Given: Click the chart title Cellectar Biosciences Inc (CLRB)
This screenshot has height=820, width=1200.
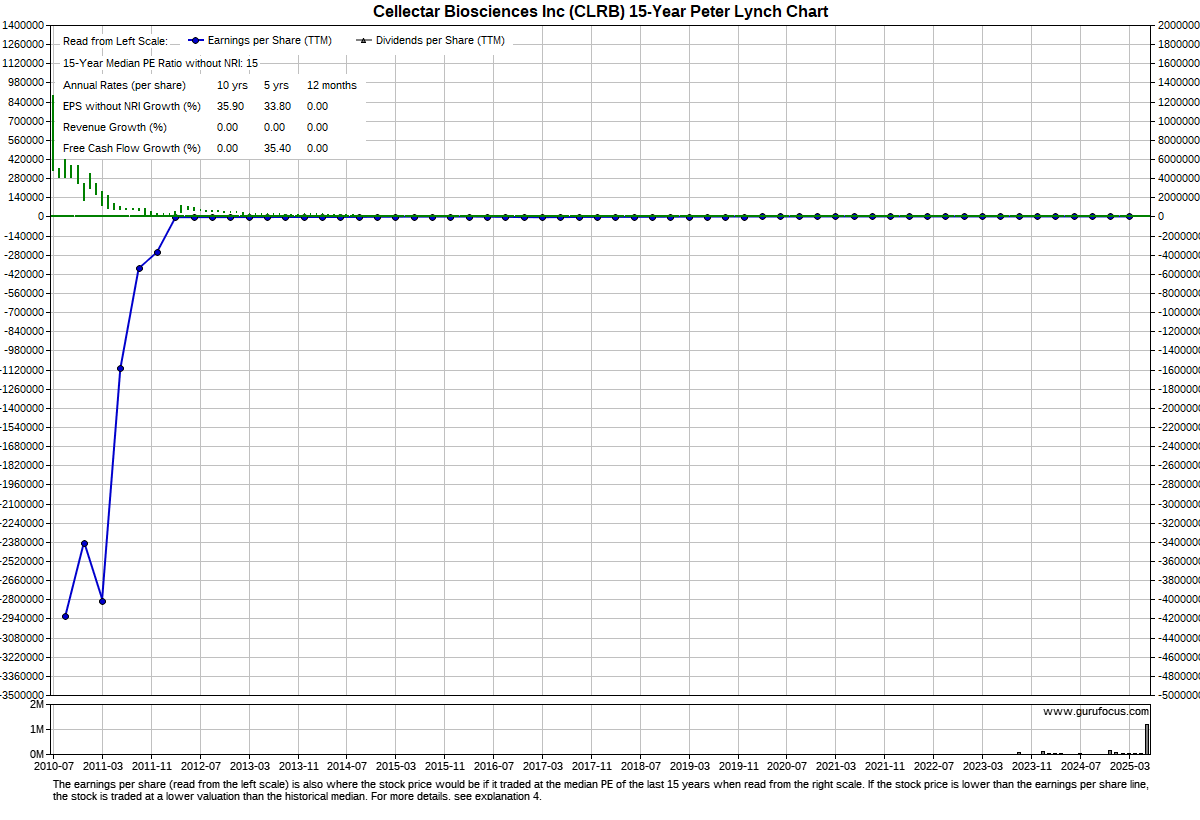Looking at the screenshot, I should (x=600, y=11).
